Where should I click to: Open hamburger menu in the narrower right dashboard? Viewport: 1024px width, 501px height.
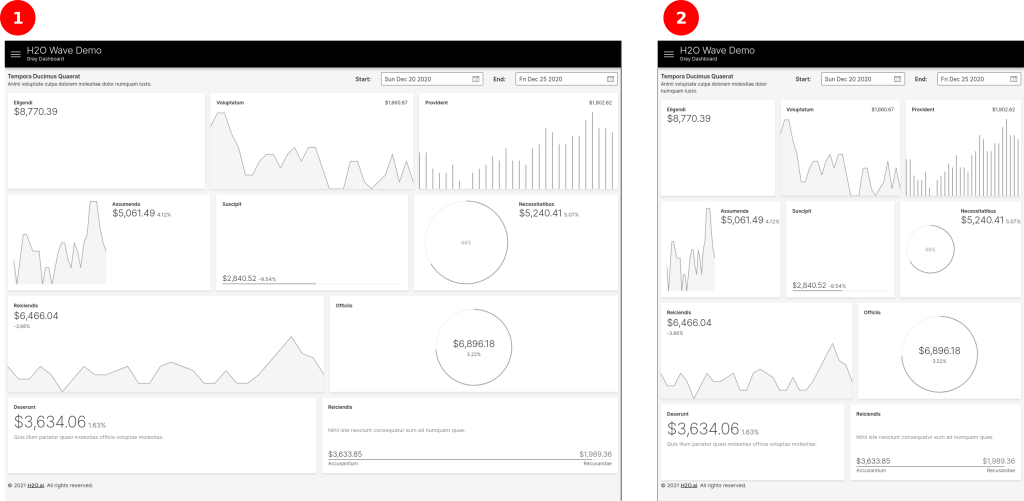click(x=669, y=54)
